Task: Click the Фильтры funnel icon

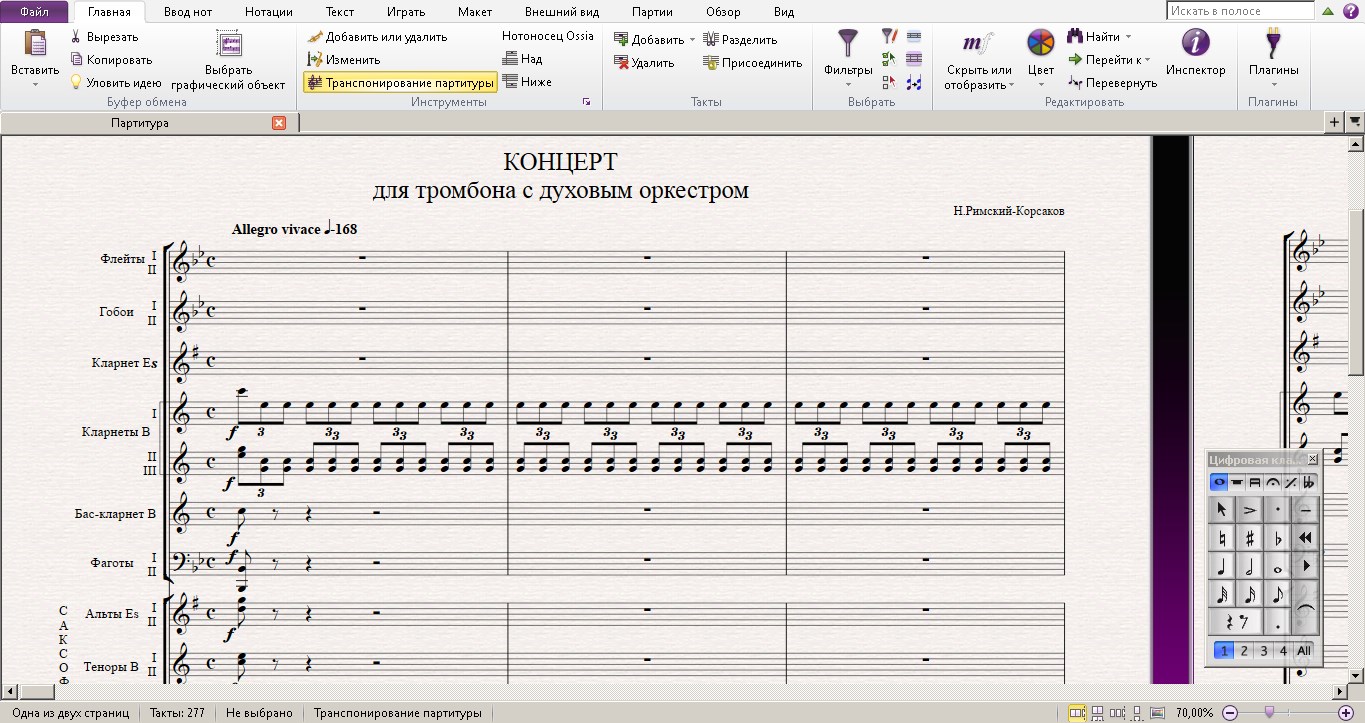Action: (x=848, y=44)
